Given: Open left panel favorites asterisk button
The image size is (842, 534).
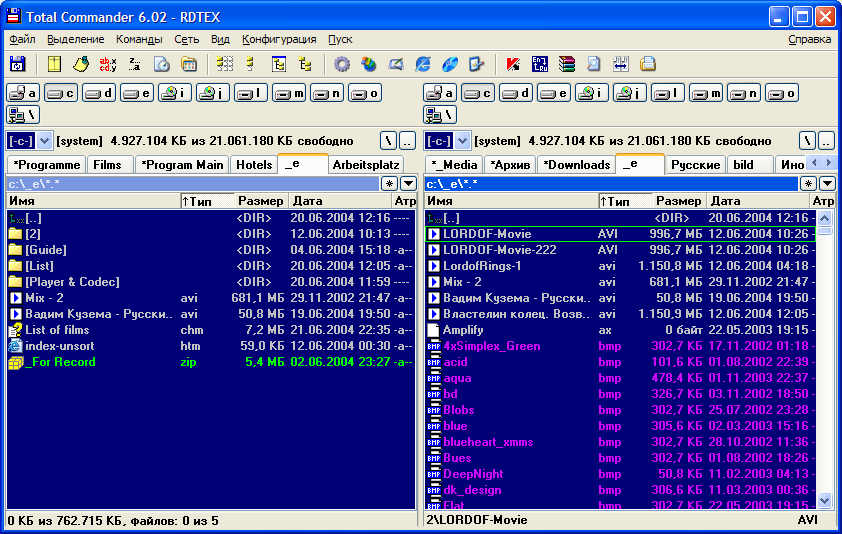Looking at the screenshot, I should point(389,184).
